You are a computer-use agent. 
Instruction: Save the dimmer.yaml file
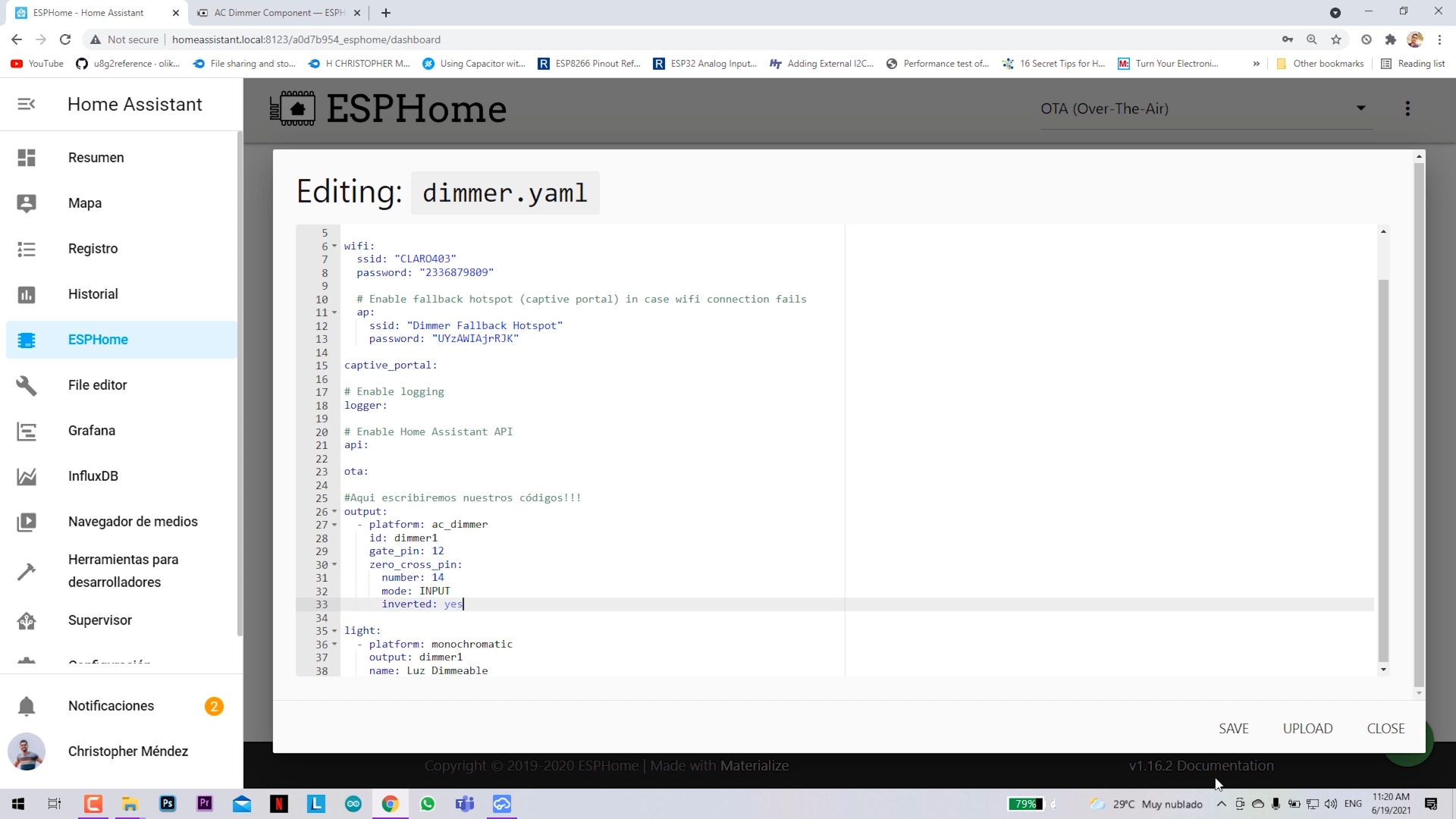(1234, 728)
